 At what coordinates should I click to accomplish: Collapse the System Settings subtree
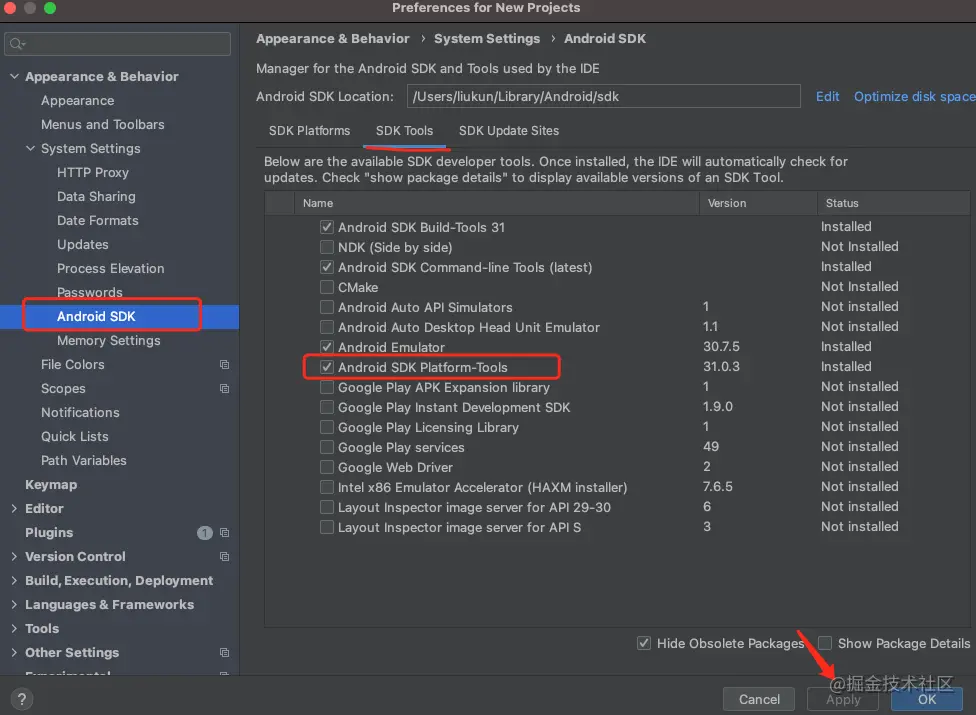coord(30,148)
